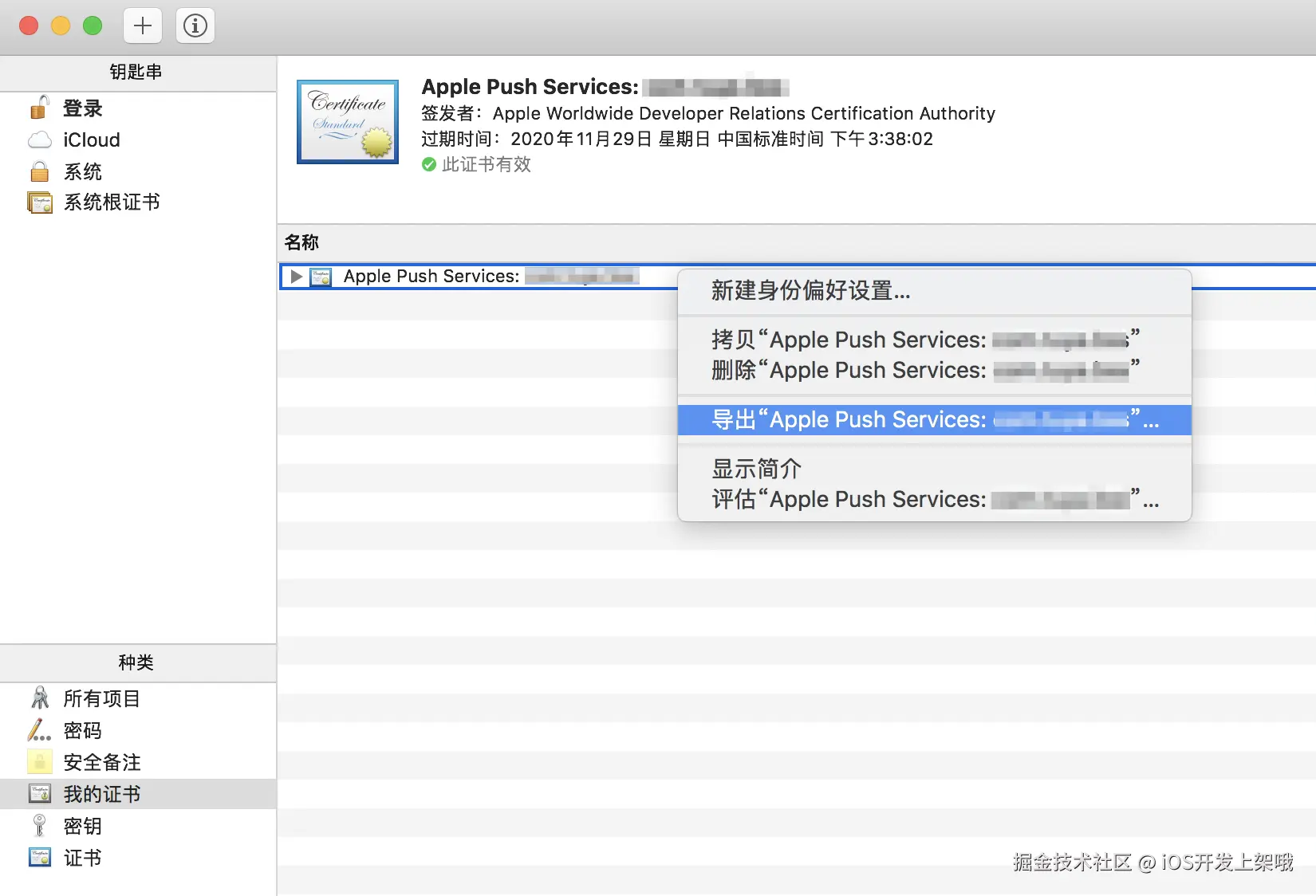Click the 钥匙串 sidebar heading
The width and height of the screenshot is (1316, 896).
(x=136, y=72)
